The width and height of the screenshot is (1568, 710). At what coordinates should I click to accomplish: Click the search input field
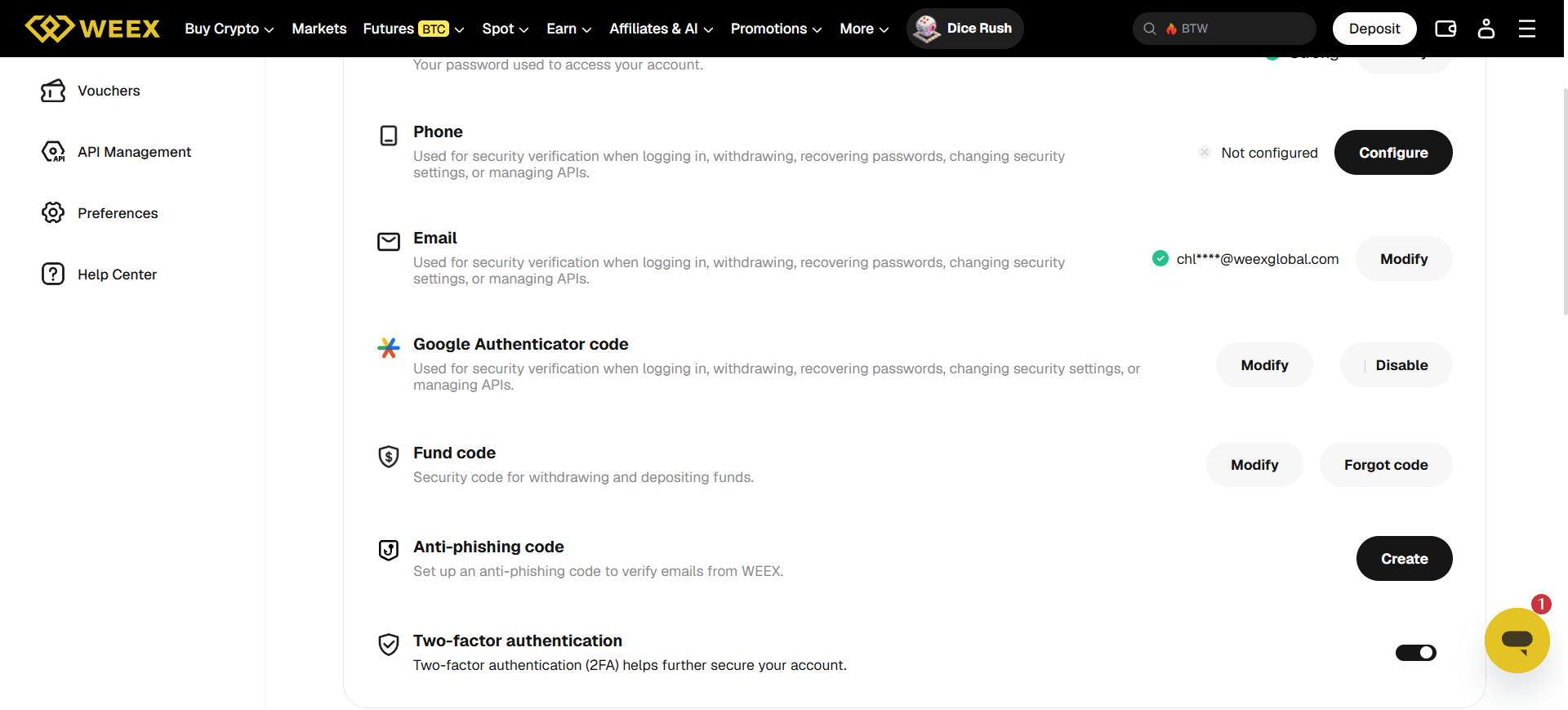coord(1224,29)
